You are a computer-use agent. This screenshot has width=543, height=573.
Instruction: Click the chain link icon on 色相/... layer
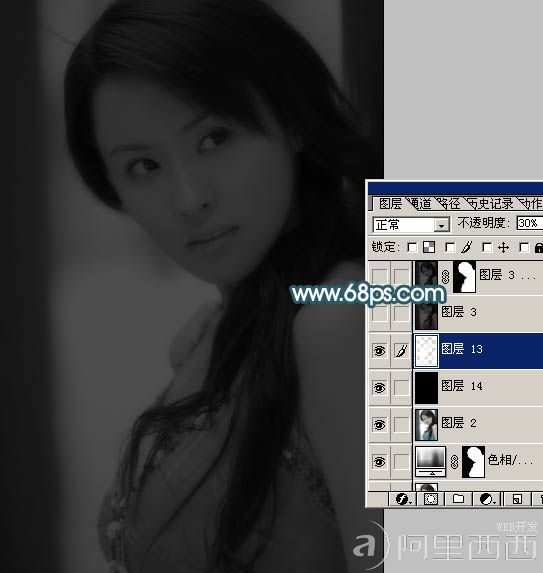[x=454, y=462]
